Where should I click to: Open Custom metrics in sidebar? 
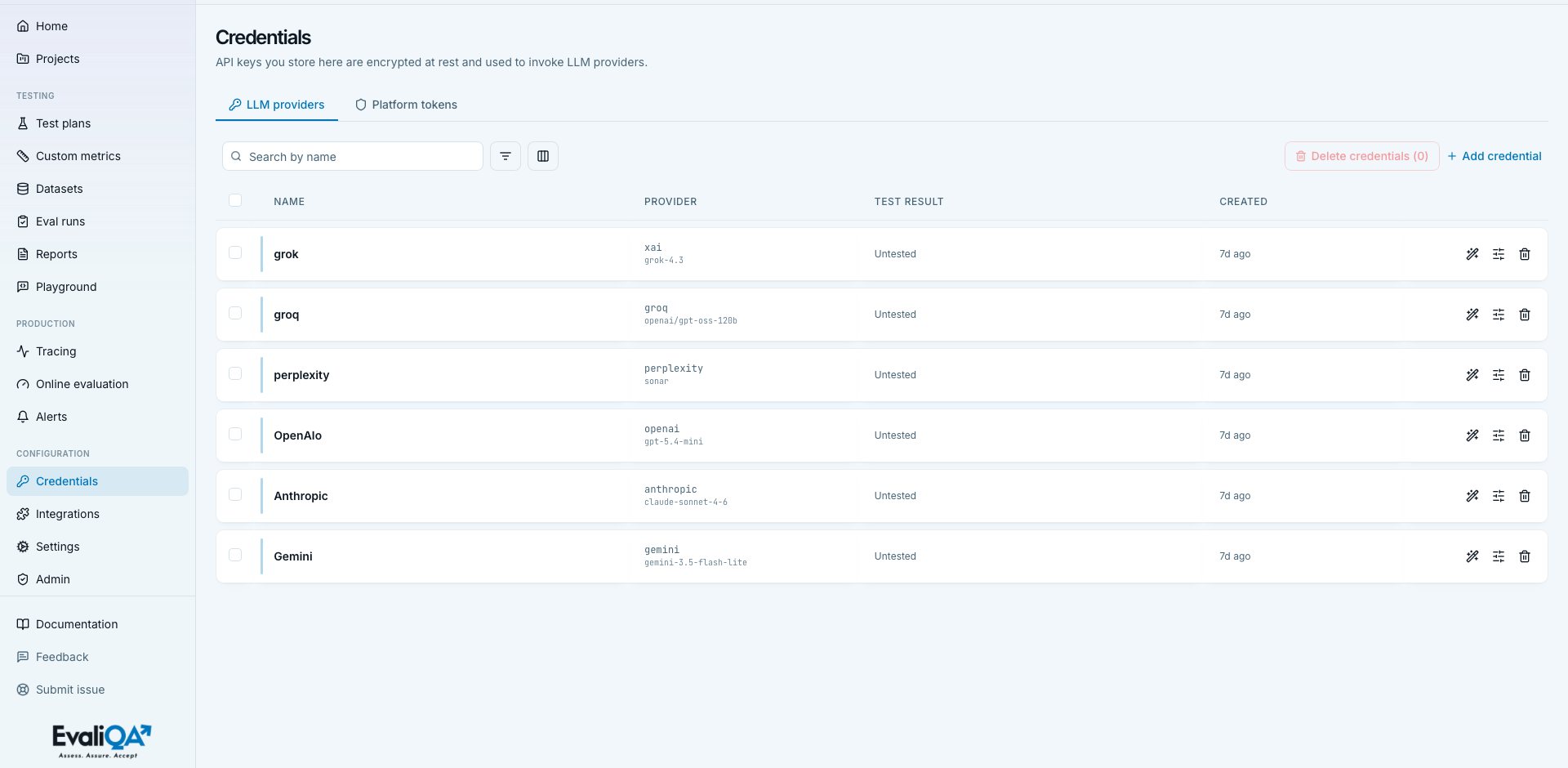click(x=97, y=156)
